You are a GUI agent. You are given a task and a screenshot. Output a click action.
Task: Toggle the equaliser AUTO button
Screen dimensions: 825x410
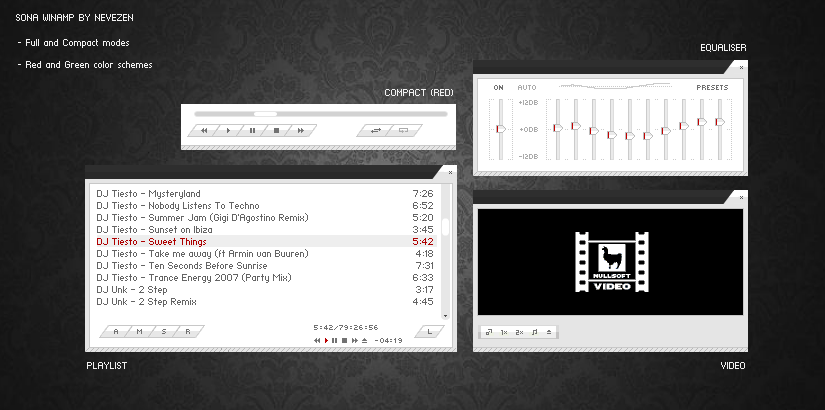click(527, 88)
